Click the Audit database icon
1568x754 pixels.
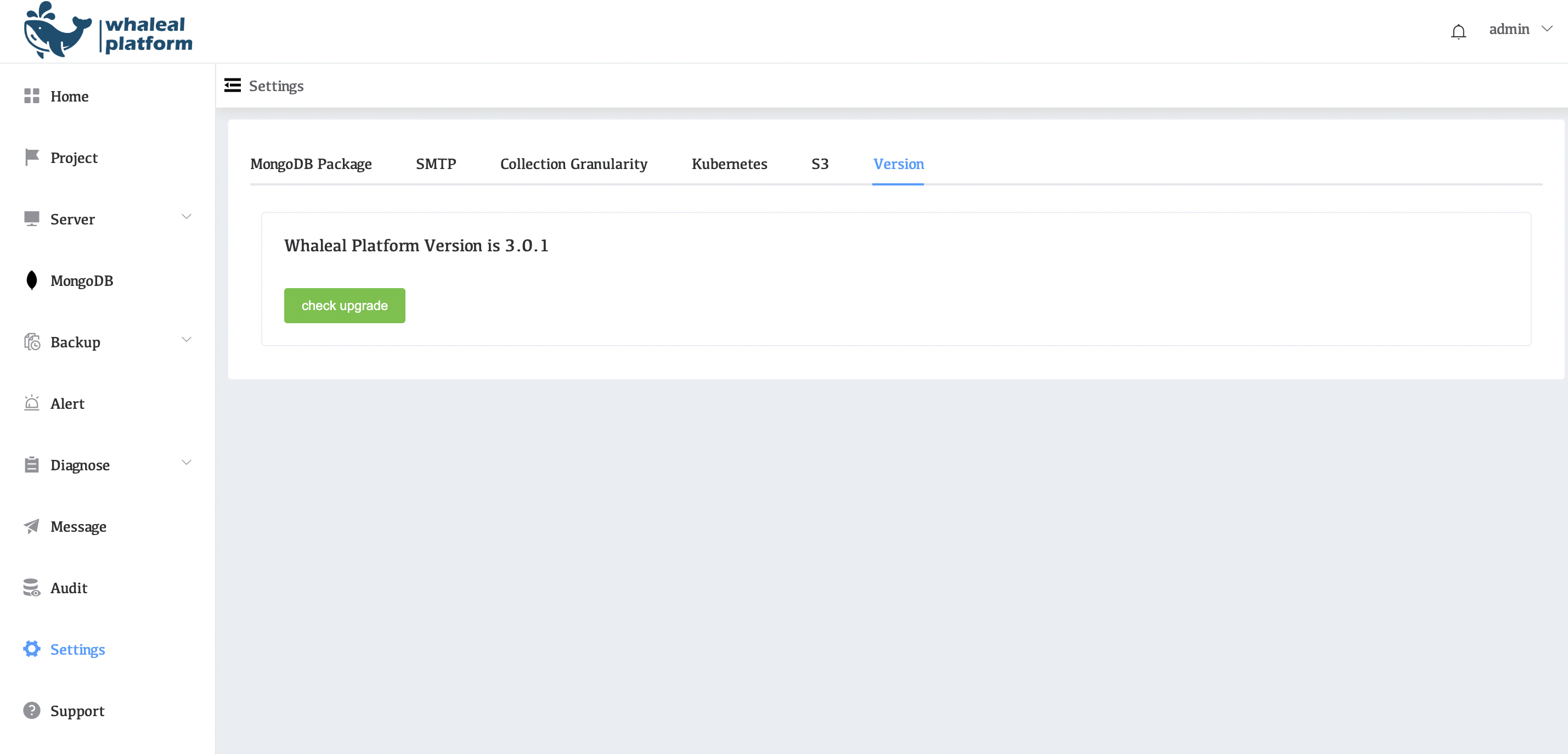[32, 588]
